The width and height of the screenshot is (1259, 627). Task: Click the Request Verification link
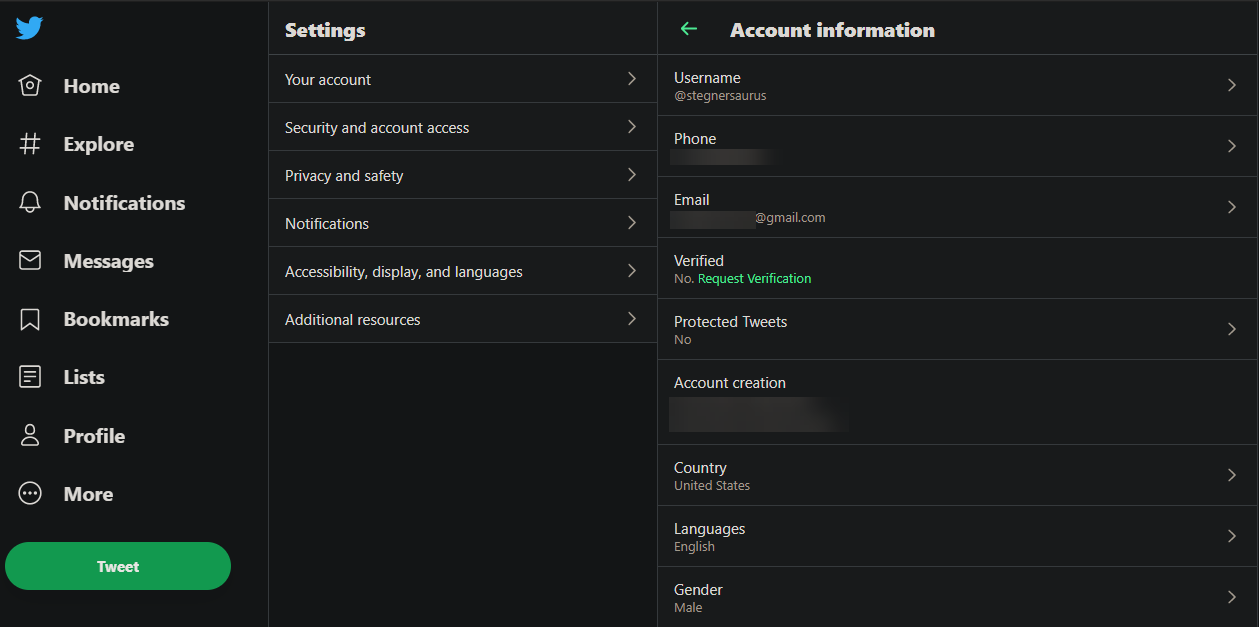(754, 279)
